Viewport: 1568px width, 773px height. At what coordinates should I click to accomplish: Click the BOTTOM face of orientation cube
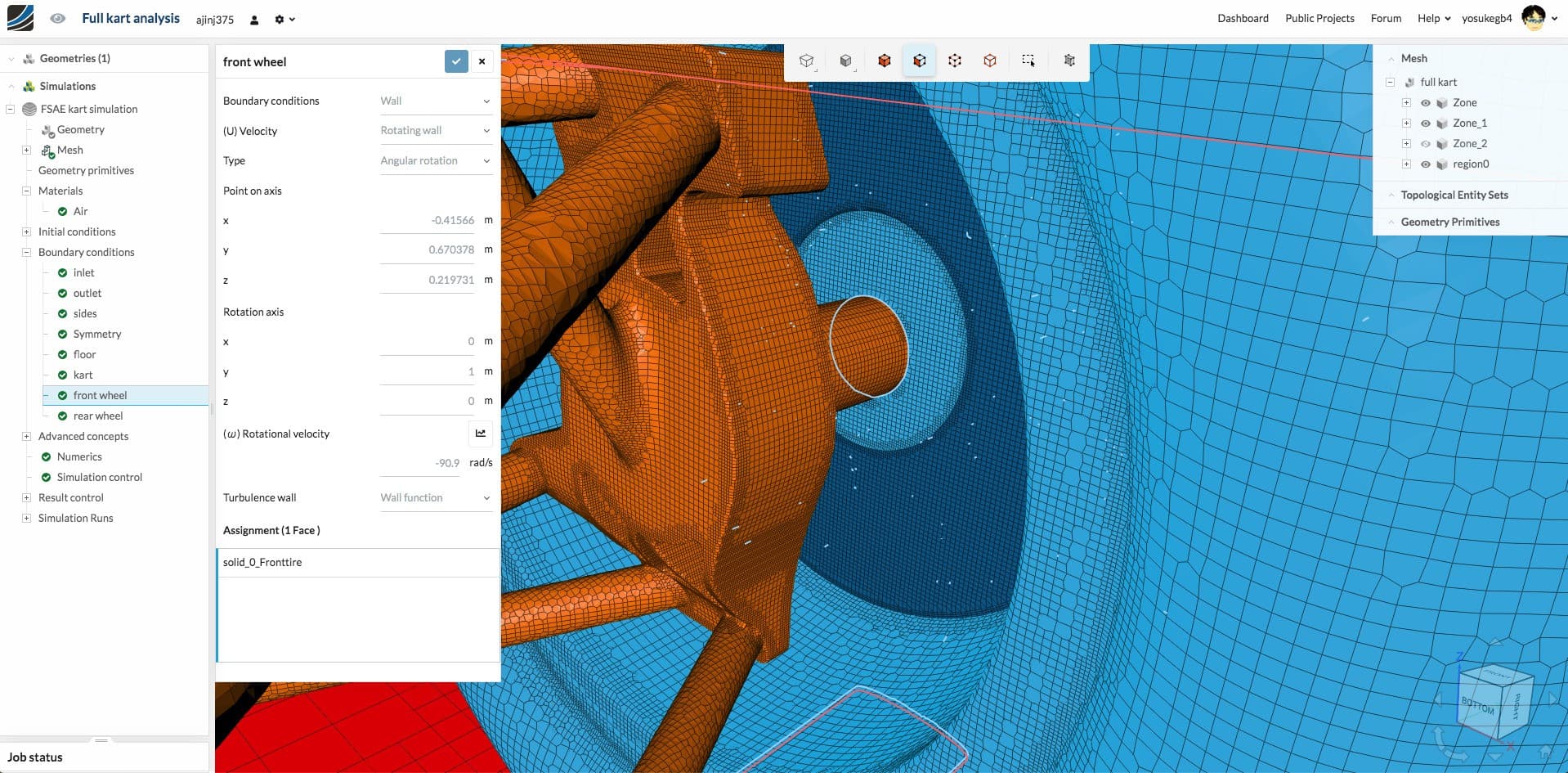coord(1477,706)
